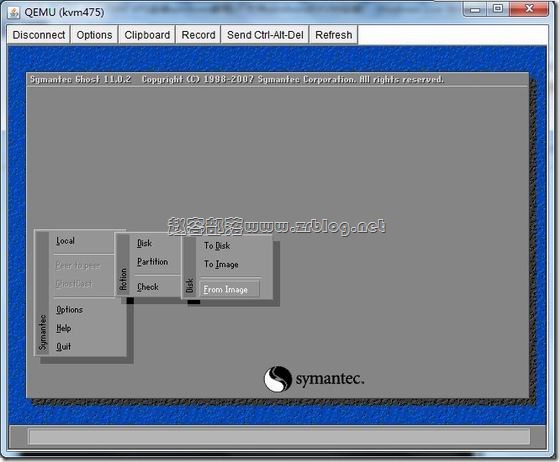559x462 pixels.
Task: Click the Disconnect button
Action: coord(39,35)
